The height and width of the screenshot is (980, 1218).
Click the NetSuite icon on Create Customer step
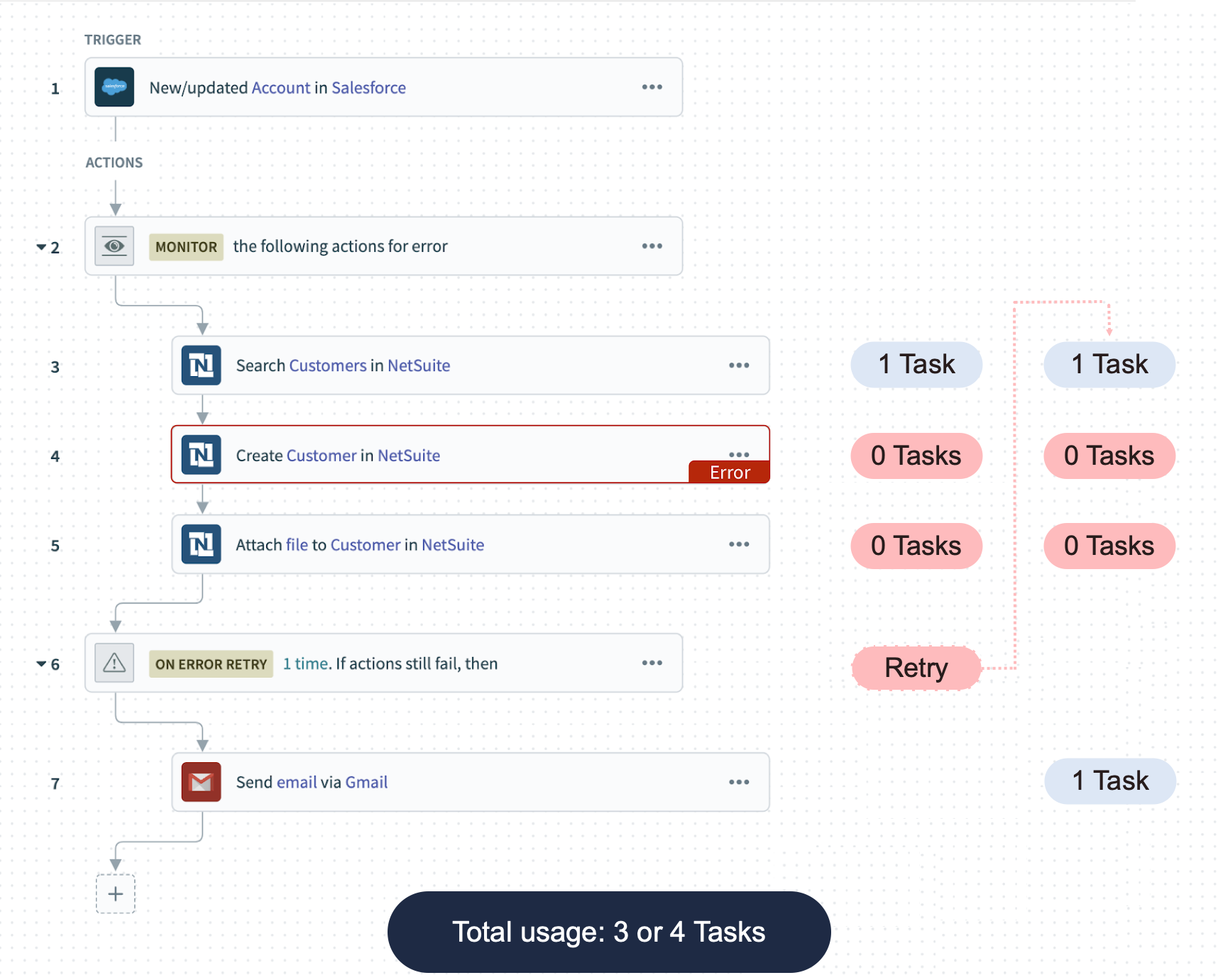click(201, 455)
